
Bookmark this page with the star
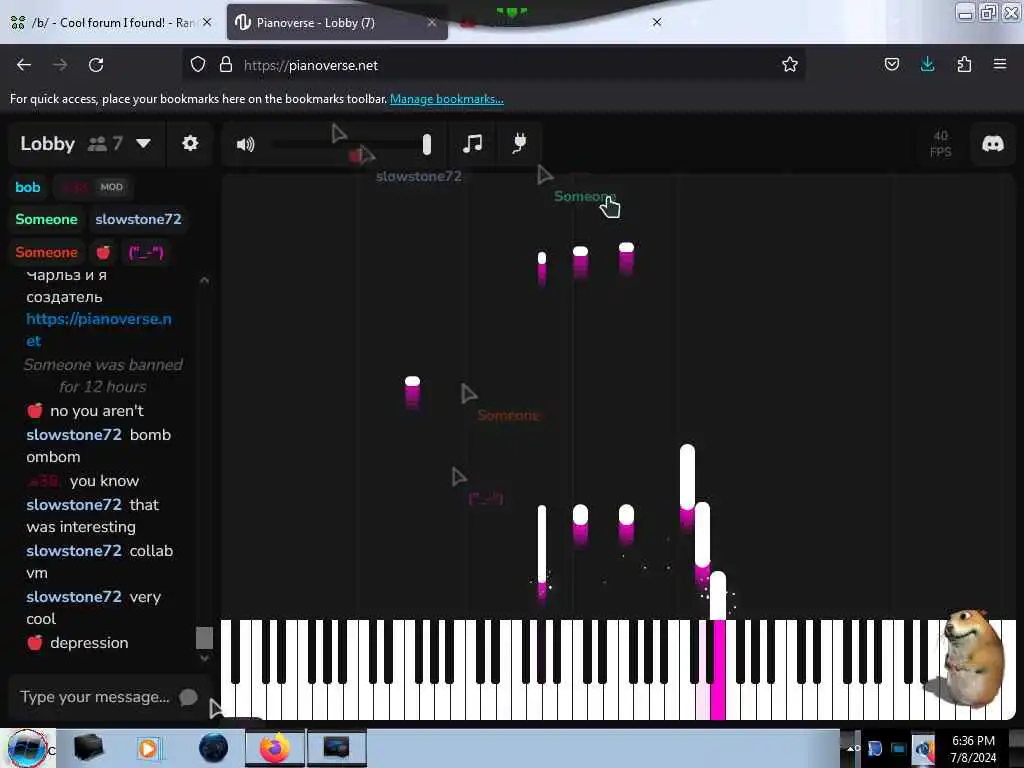(x=790, y=65)
